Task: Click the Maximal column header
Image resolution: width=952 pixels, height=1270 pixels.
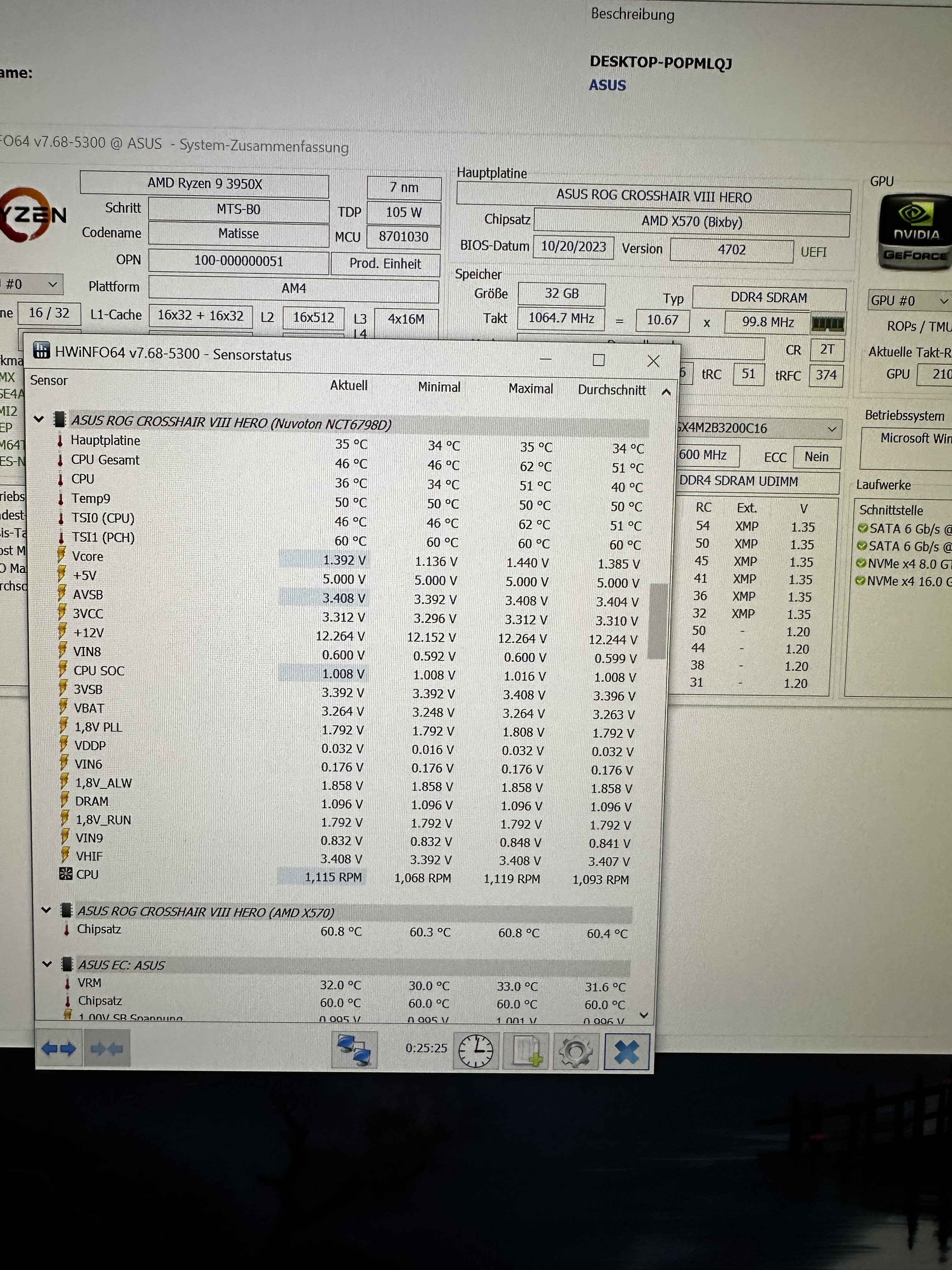Action: pos(530,389)
